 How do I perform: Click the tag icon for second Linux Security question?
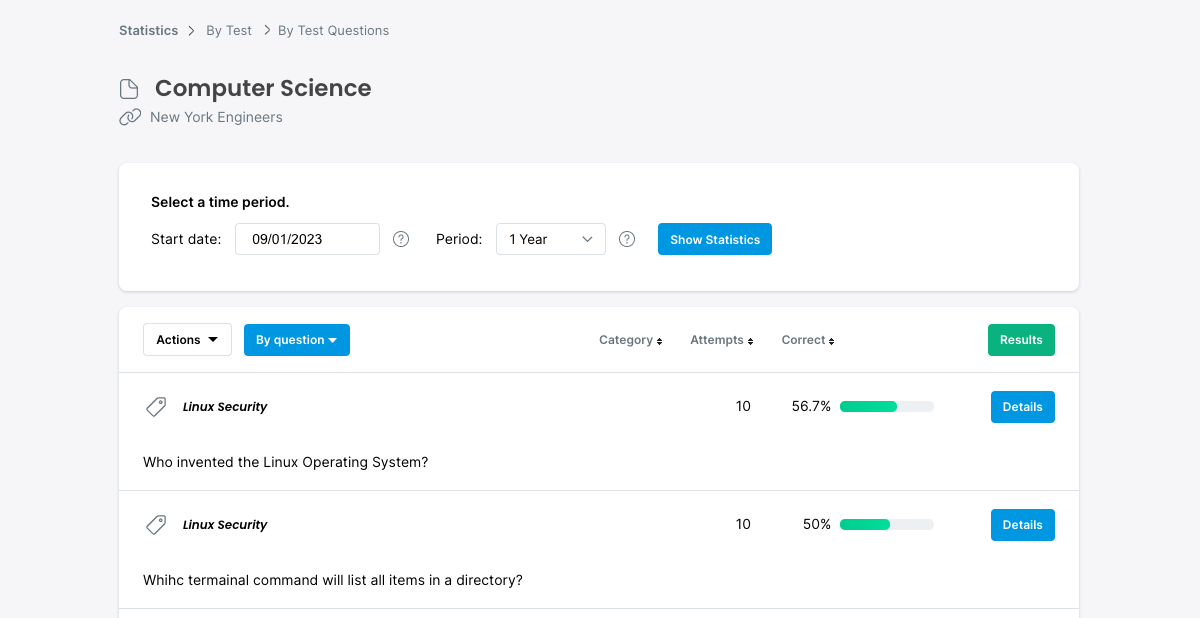pos(156,525)
